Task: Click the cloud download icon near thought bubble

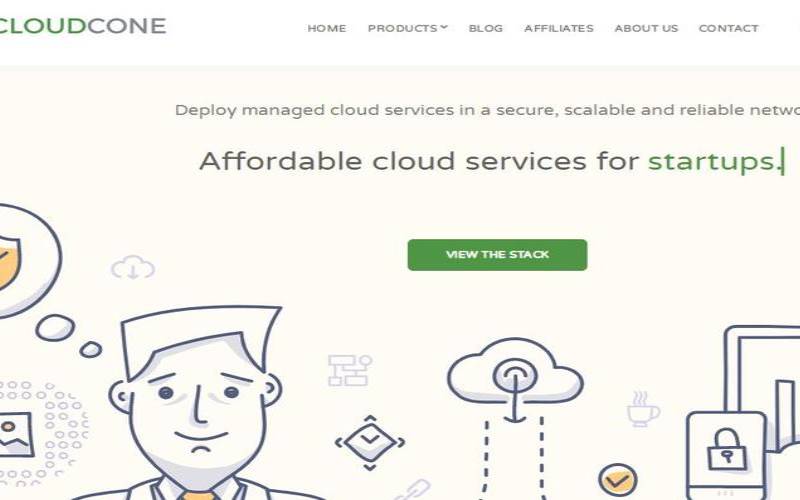Action: point(133,267)
